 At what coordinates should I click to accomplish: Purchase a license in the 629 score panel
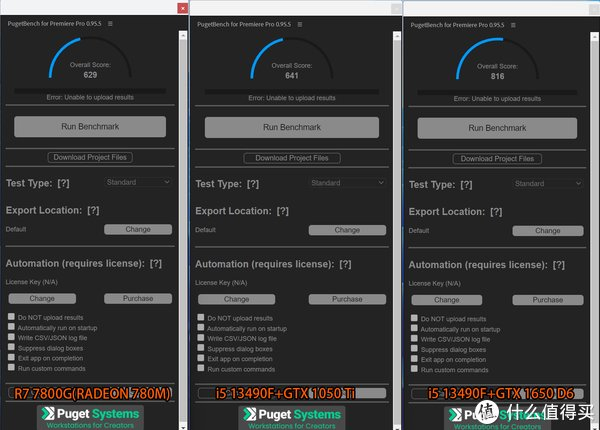[138, 298]
